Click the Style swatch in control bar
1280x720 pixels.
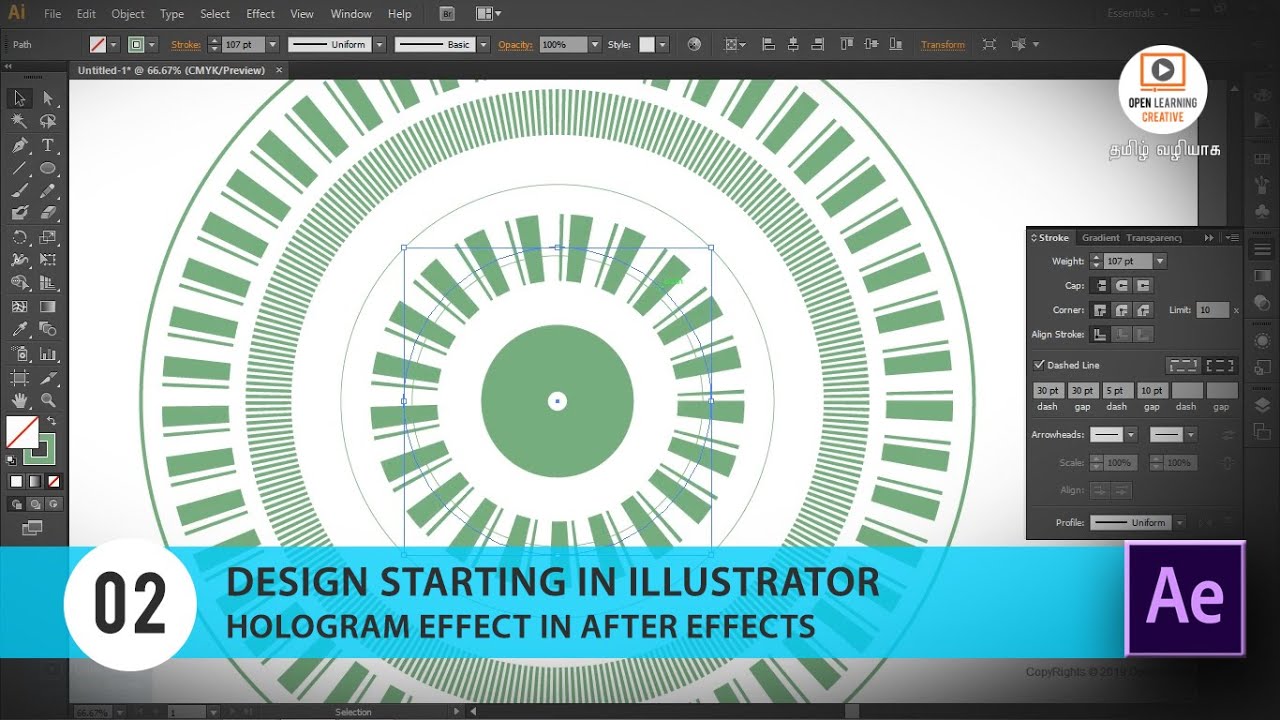click(647, 45)
